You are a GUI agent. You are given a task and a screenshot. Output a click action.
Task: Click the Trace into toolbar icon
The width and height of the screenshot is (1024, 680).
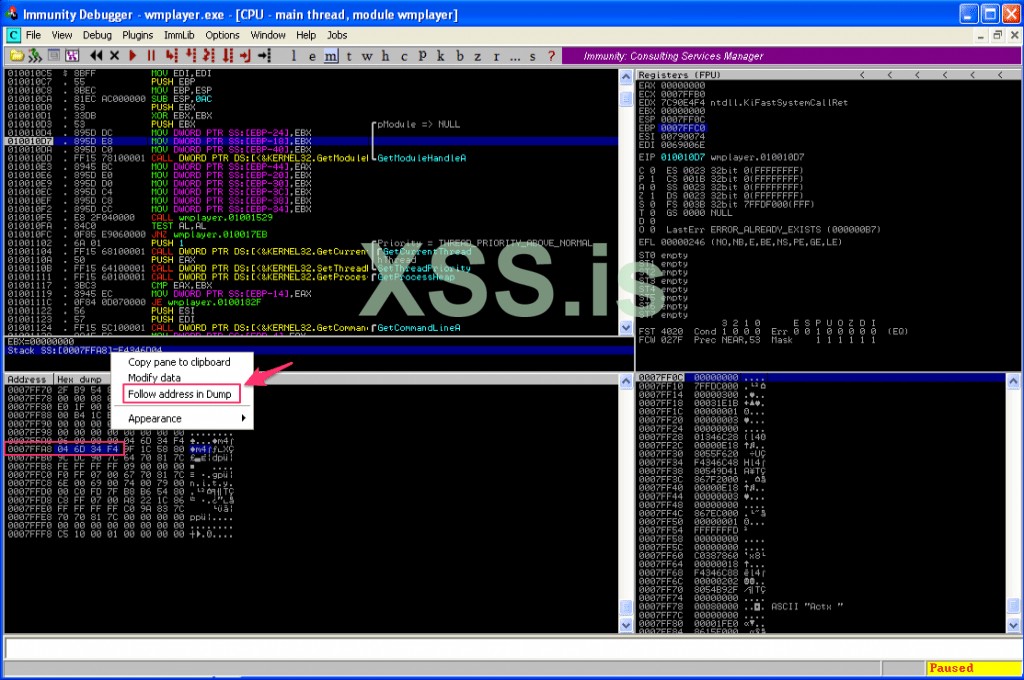point(208,56)
